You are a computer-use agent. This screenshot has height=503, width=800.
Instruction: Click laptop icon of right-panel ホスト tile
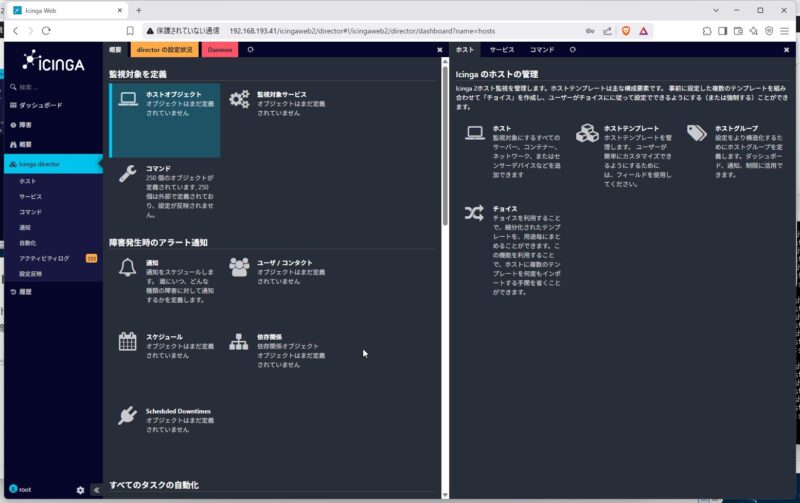(474, 133)
